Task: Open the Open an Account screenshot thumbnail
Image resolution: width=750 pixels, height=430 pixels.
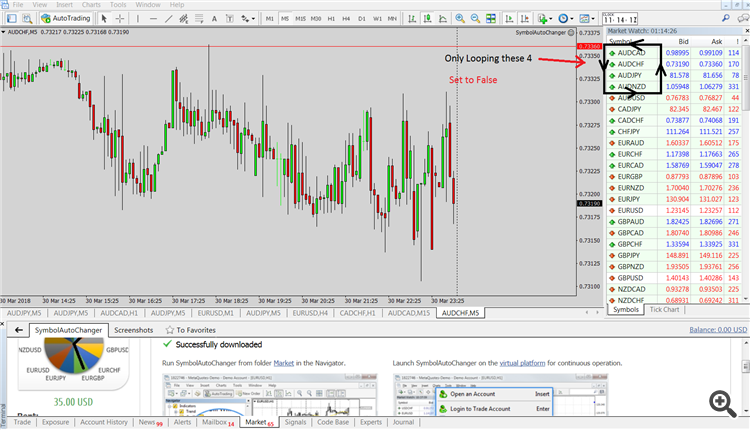Action: pyautogui.click(x=500, y=395)
